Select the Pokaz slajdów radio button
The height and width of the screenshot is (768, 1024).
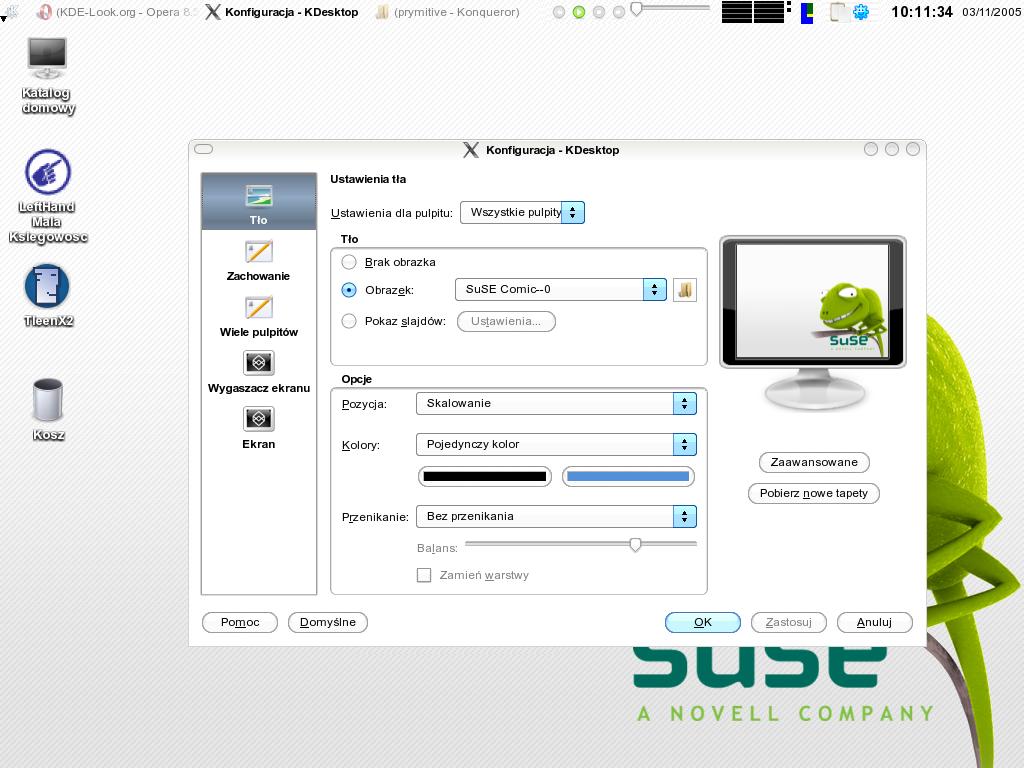pos(349,321)
